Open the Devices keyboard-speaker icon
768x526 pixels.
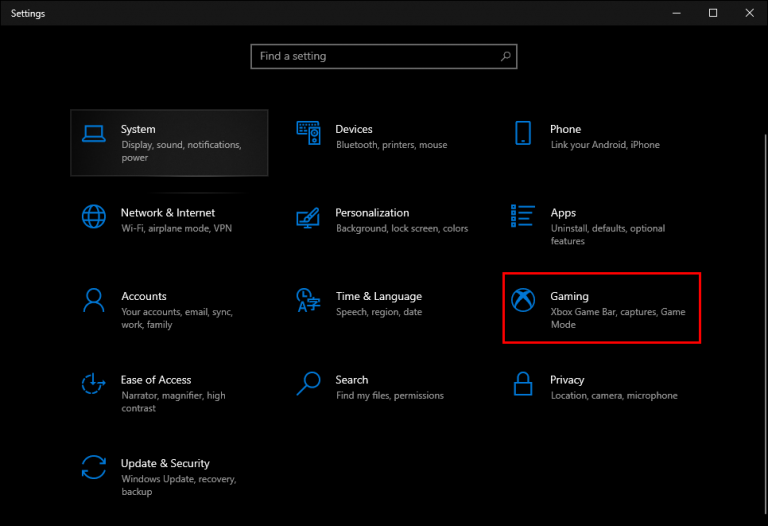[x=308, y=133]
